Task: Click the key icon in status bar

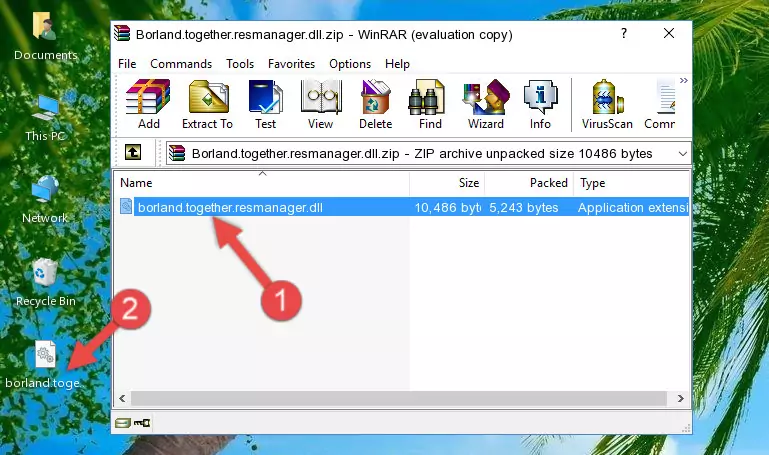Action: (142, 423)
